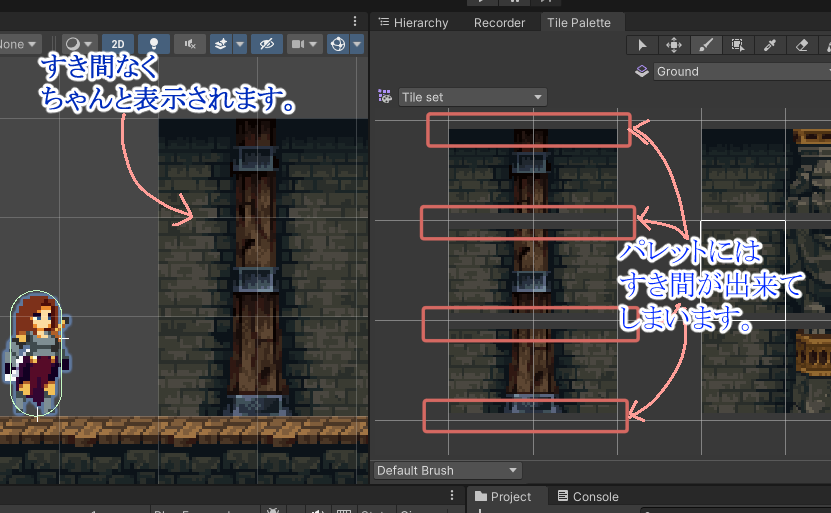Open the Console tab
Screen dimensions: 831x513
[x=588, y=497]
